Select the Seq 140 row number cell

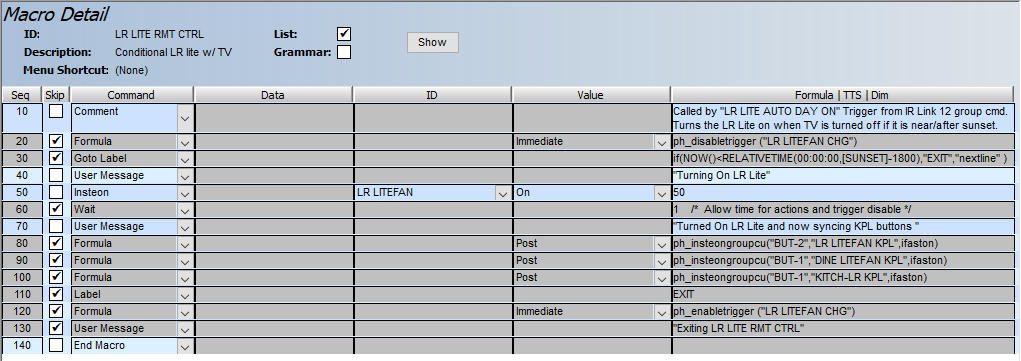pyautogui.click(x=22, y=345)
